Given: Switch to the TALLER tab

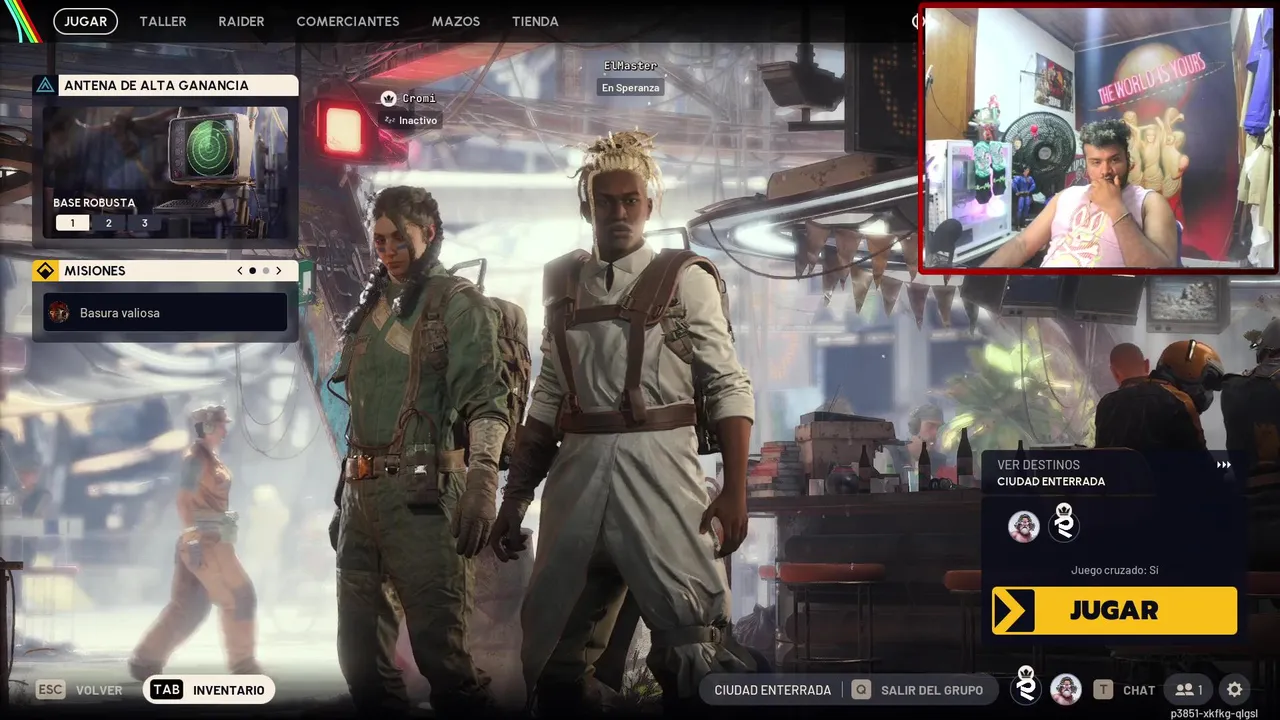Looking at the screenshot, I should point(163,21).
